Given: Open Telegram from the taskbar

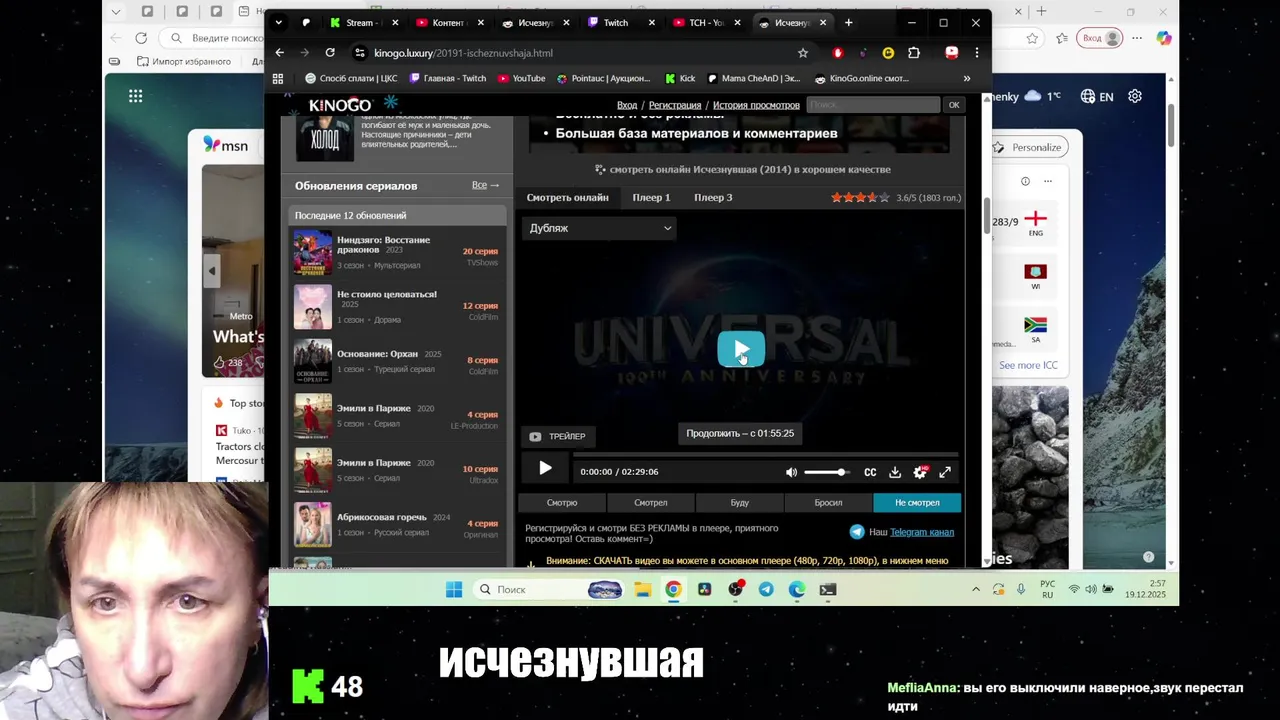Looking at the screenshot, I should coord(766,589).
